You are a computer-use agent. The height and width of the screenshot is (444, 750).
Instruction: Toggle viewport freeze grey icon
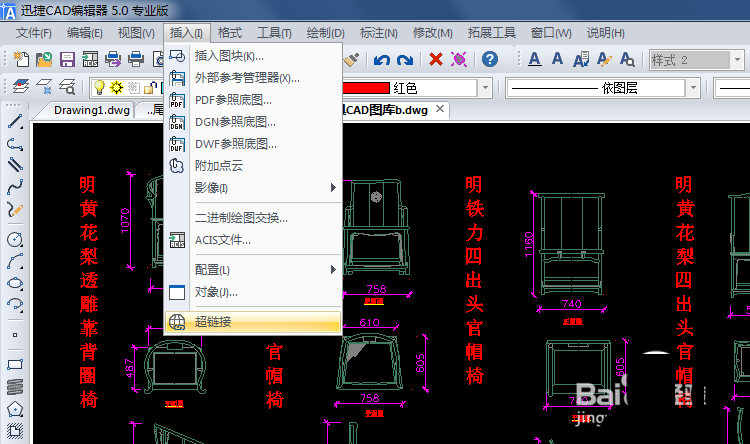pos(133,88)
